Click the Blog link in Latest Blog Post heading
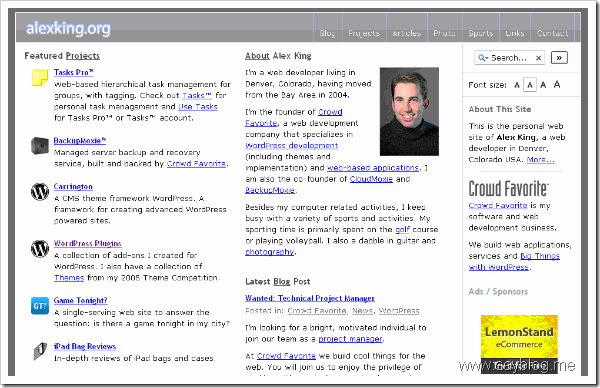Viewport: 600px width, 388px height. [x=282, y=282]
